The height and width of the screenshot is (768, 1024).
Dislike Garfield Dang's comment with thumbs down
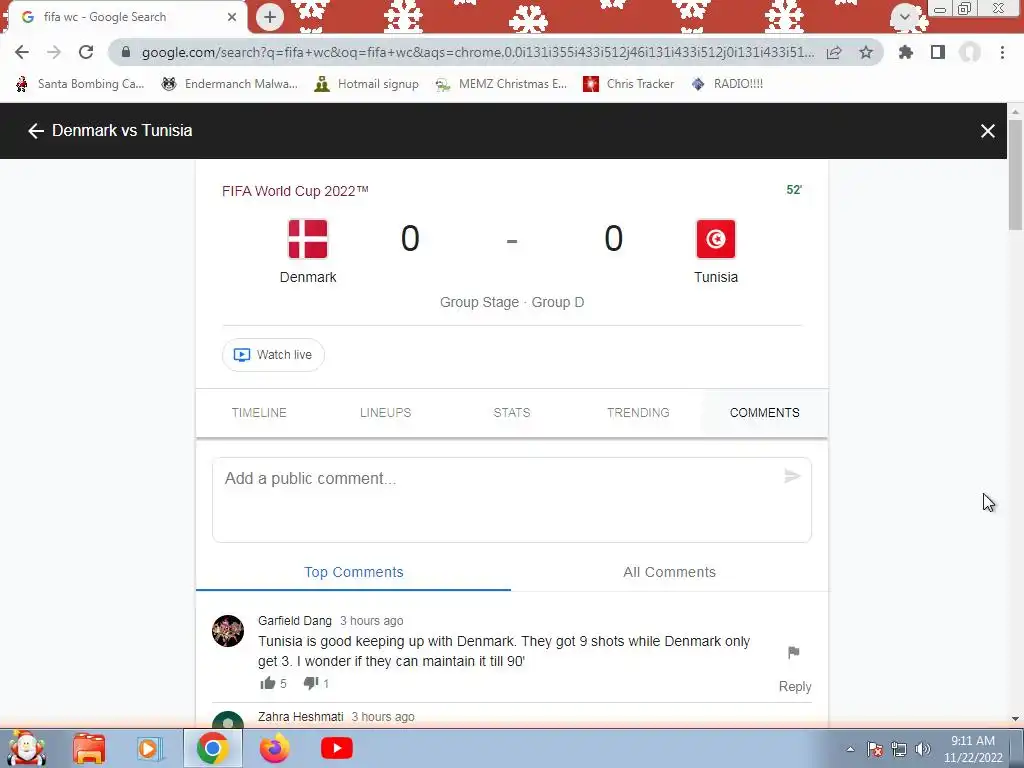pyautogui.click(x=311, y=683)
